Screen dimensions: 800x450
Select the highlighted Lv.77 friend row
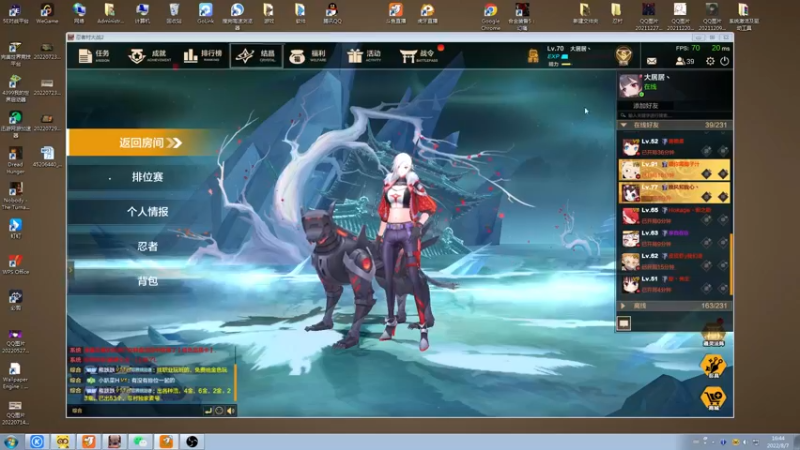coord(674,193)
